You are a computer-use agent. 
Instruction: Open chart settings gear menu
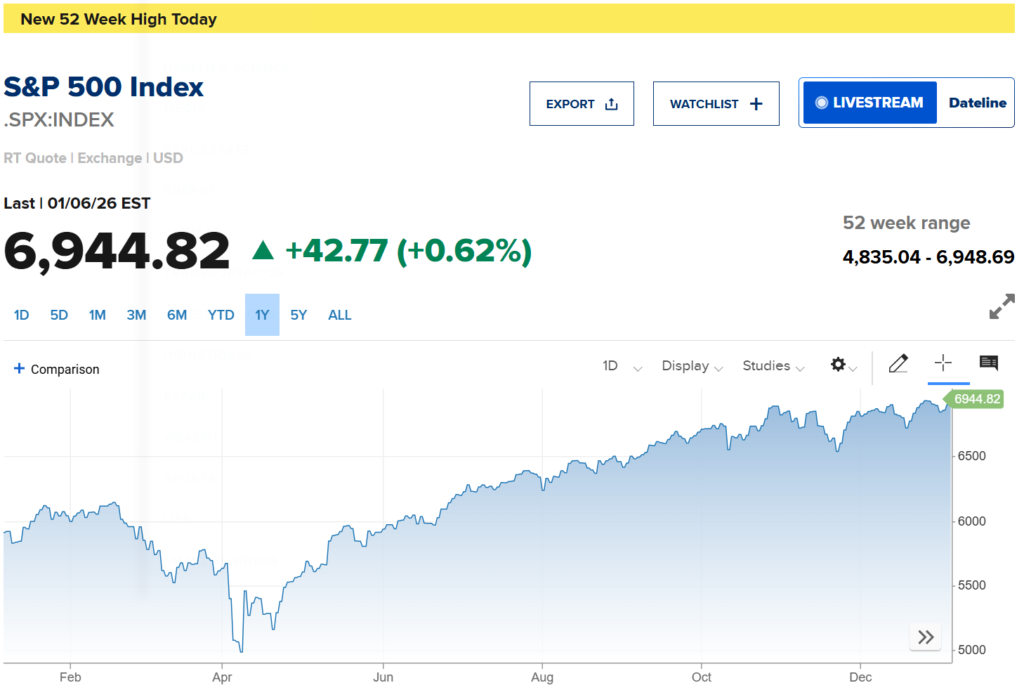[x=842, y=365]
